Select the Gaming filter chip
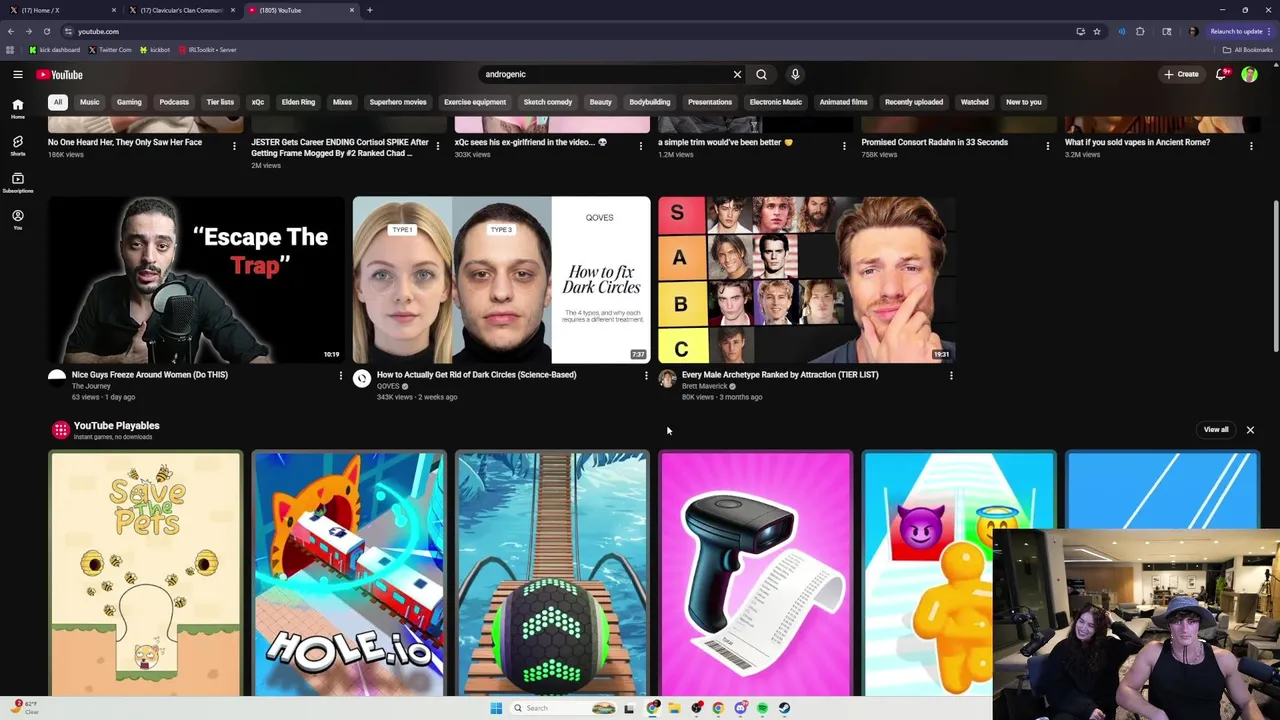Image resolution: width=1280 pixels, height=720 pixels. click(129, 102)
